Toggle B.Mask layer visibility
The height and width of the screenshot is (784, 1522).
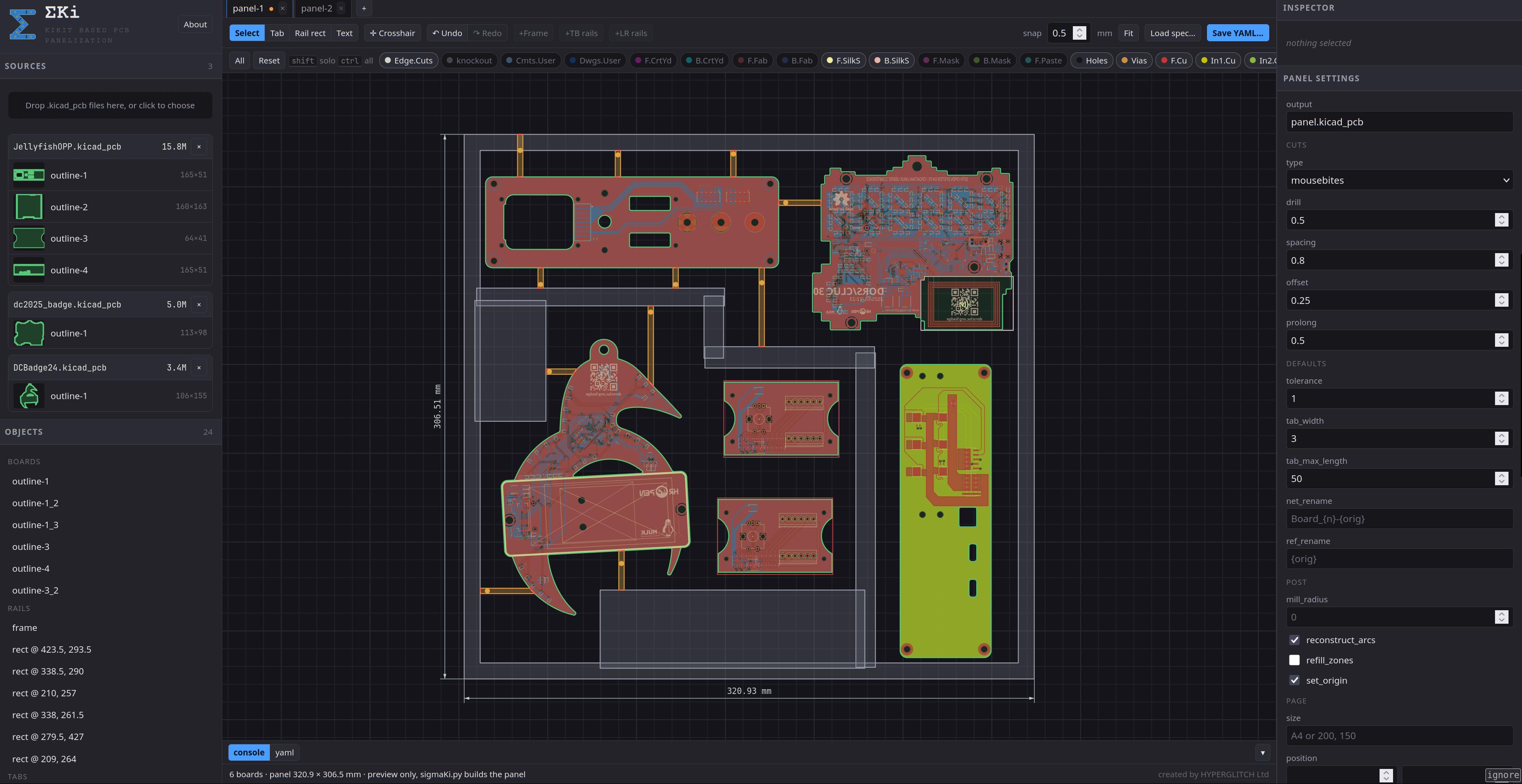pyautogui.click(x=992, y=60)
